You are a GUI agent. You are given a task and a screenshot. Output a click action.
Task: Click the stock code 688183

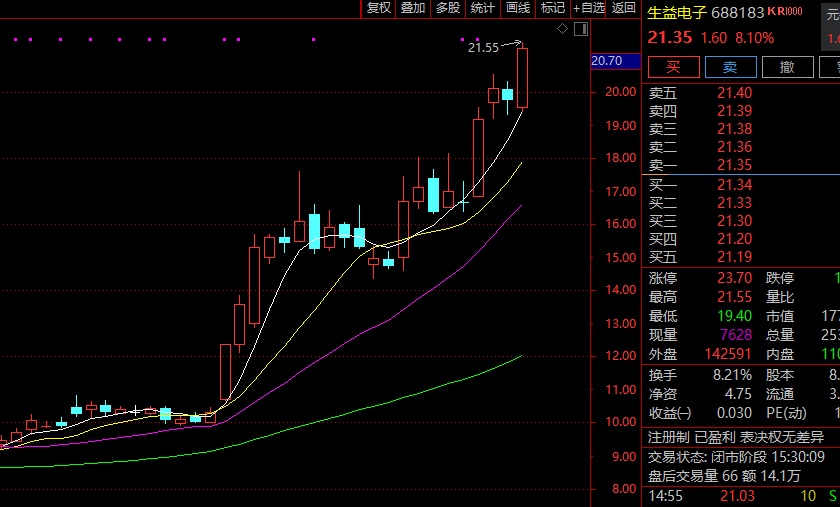click(x=738, y=12)
